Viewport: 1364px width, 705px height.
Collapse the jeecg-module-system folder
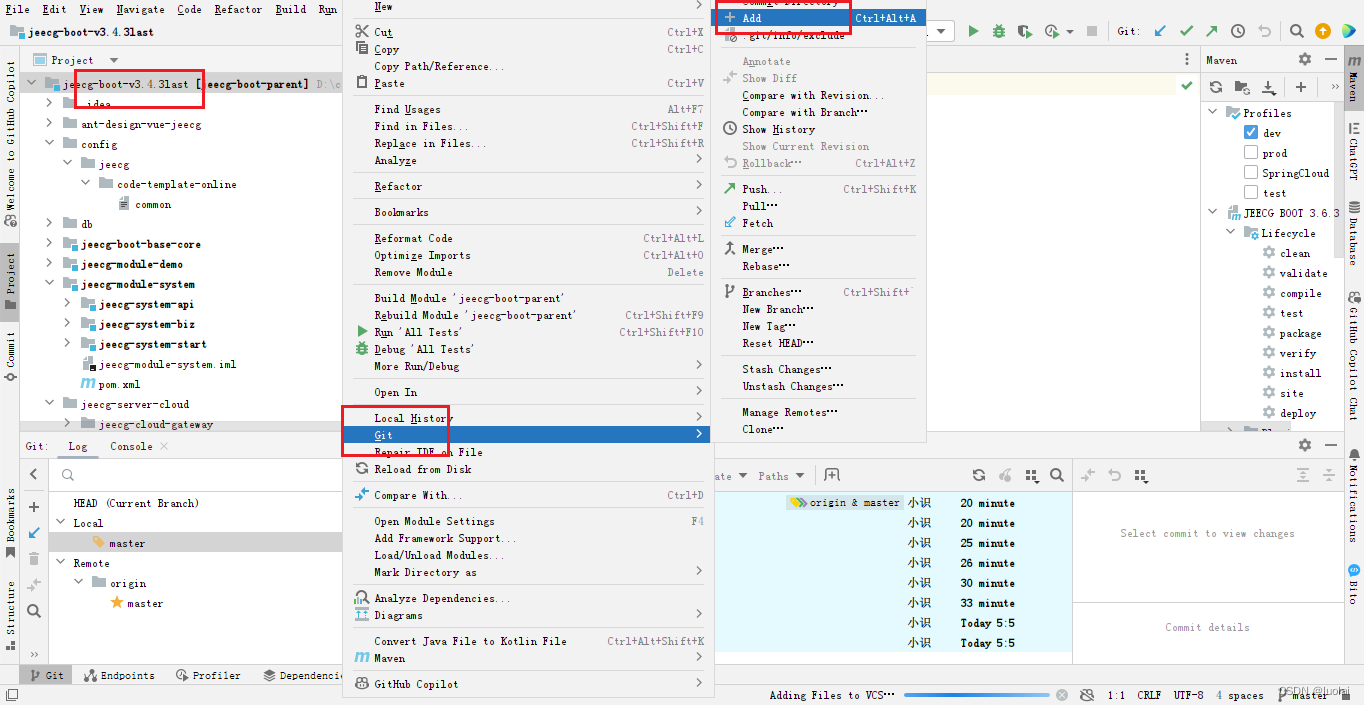click(49, 283)
